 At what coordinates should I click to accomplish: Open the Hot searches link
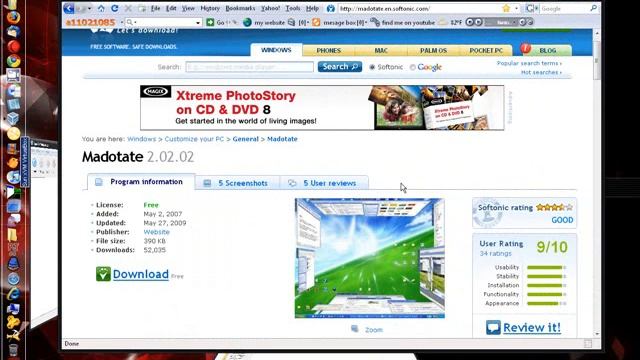(541, 72)
